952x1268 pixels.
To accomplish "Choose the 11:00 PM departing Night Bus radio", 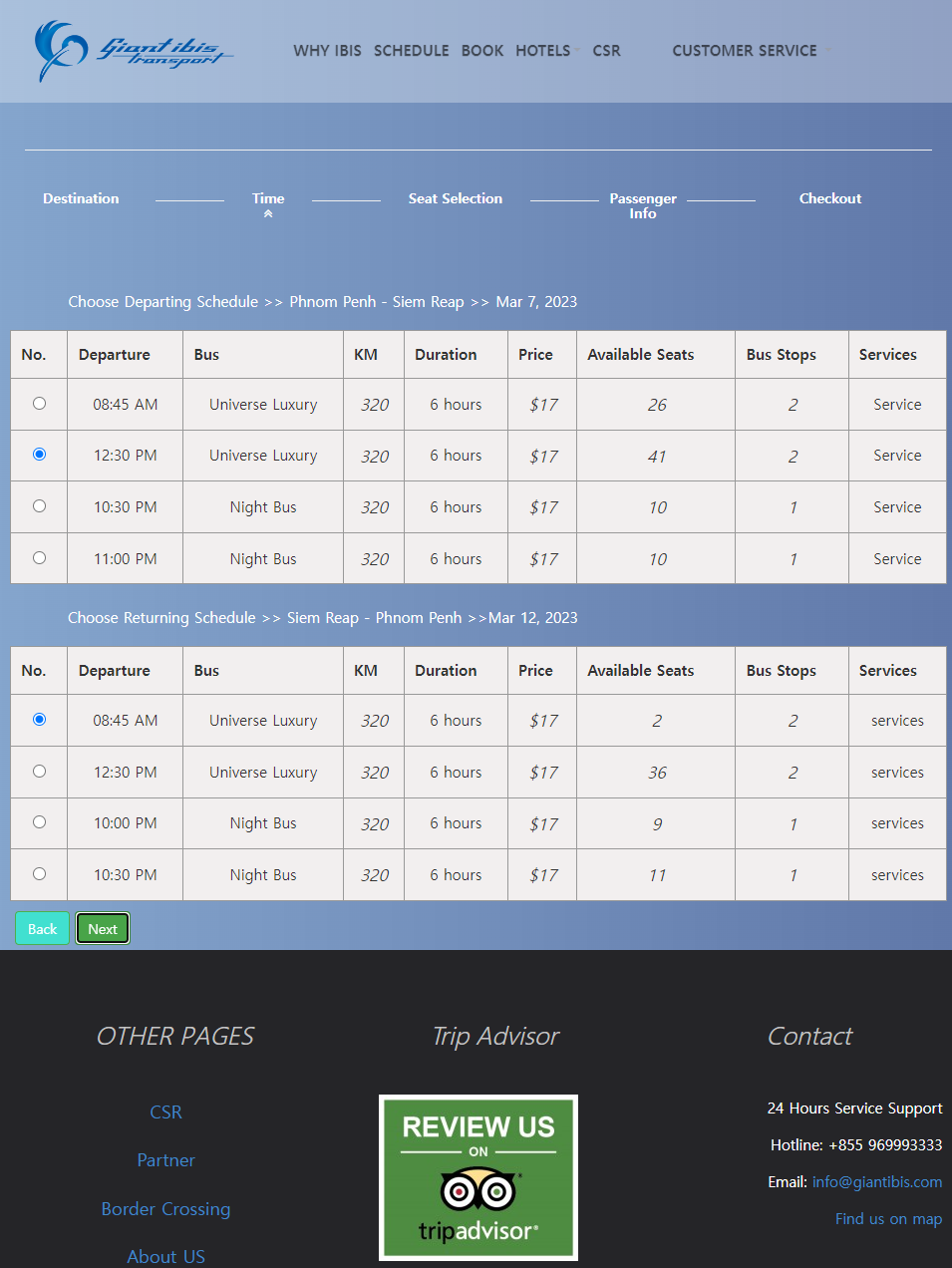I will [x=39, y=558].
